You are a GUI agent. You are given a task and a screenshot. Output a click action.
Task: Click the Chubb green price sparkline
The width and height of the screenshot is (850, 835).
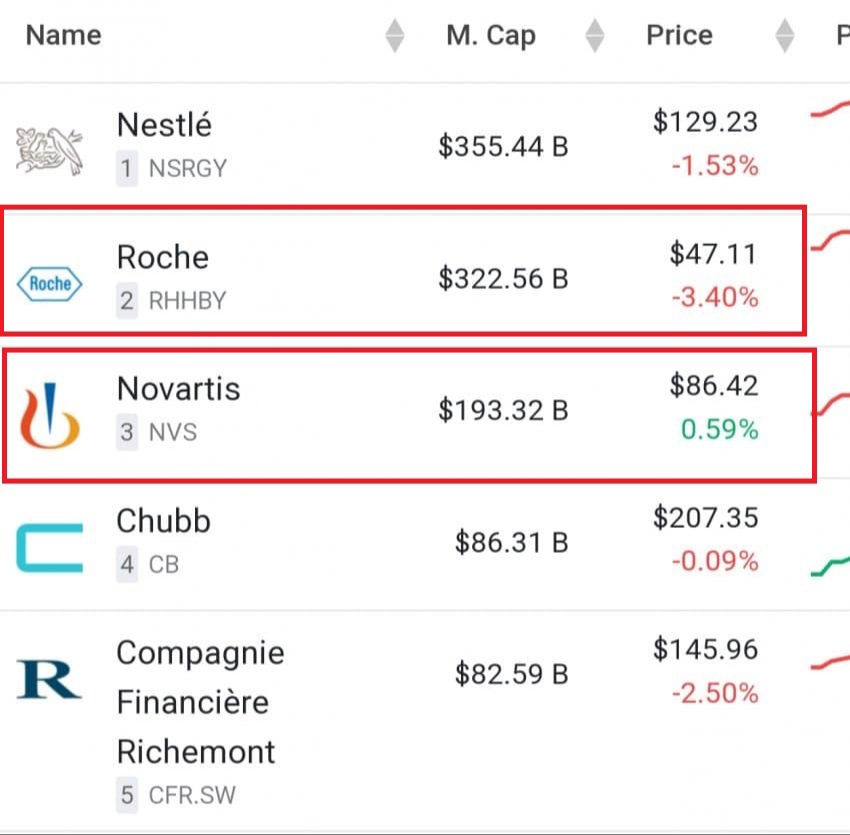coord(830,567)
